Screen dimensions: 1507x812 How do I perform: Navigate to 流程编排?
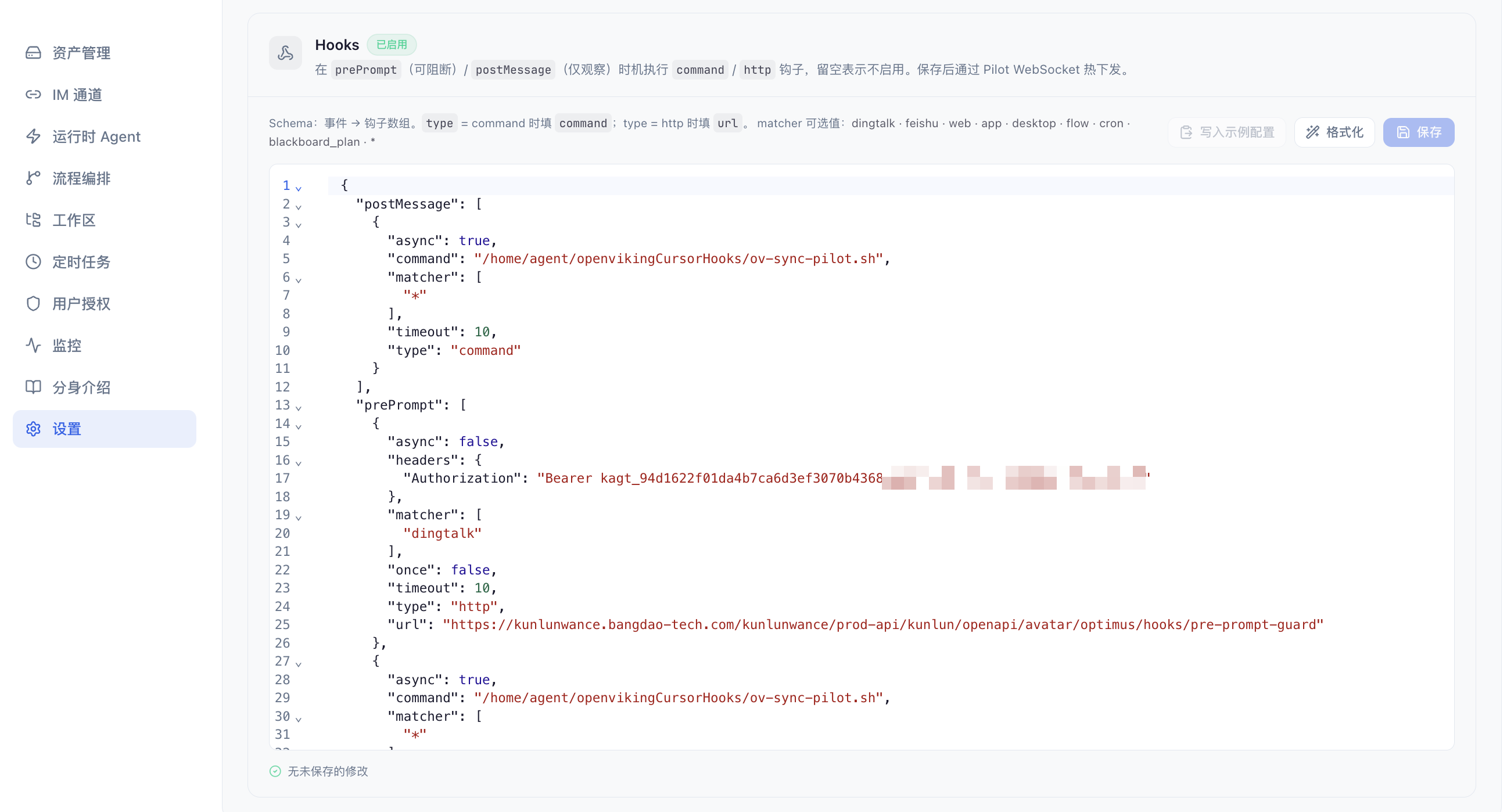pos(105,178)
